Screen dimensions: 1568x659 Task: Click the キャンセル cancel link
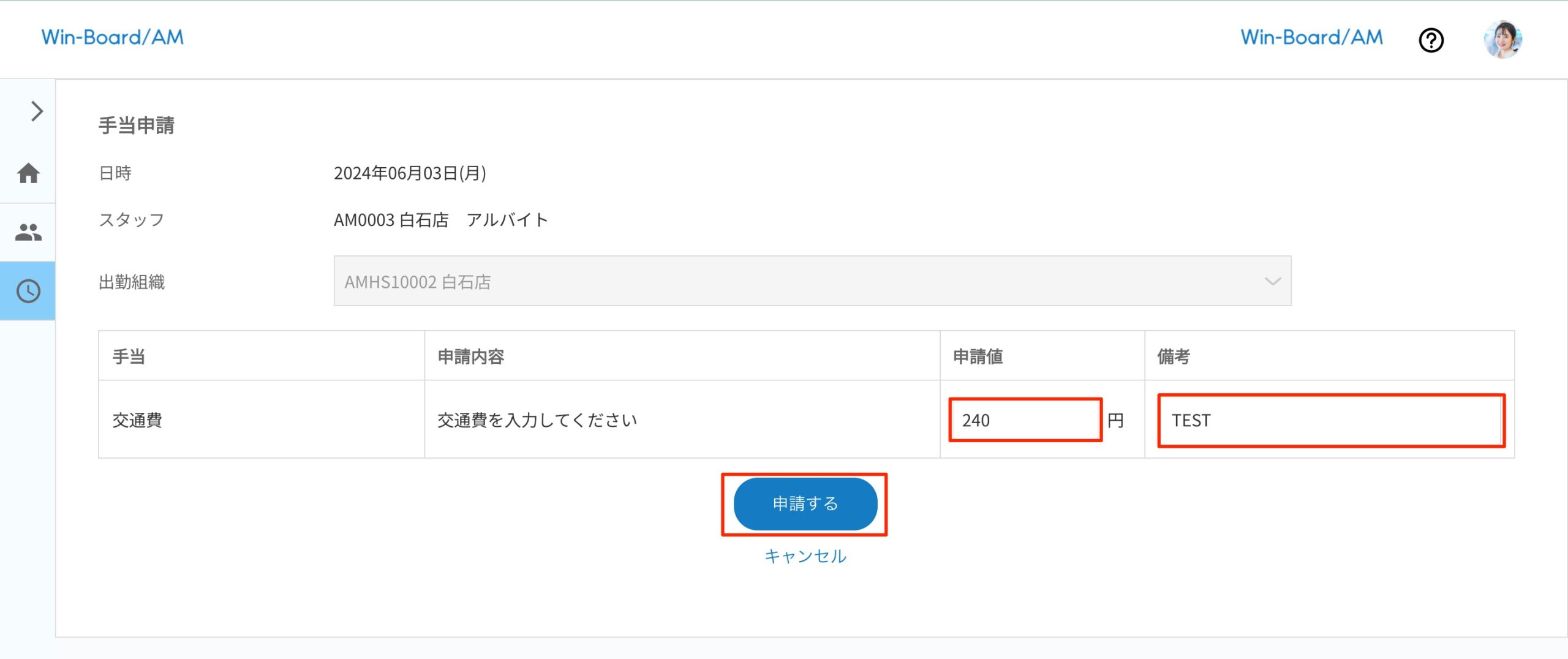804,556
